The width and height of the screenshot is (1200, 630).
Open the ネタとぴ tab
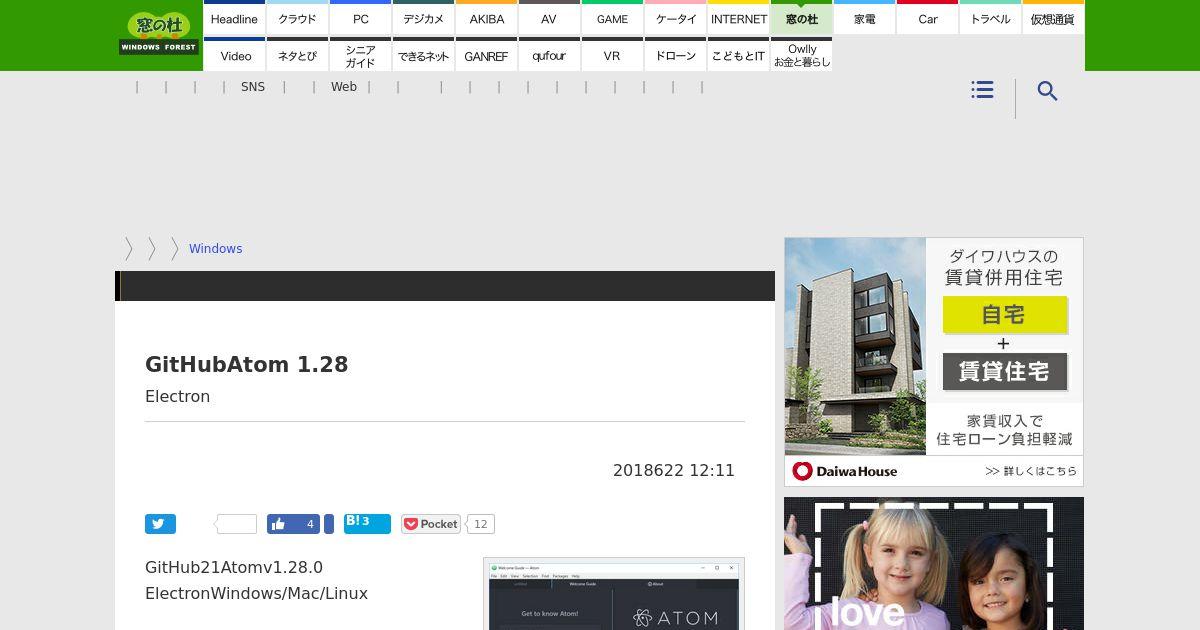(x=297, y=56)
